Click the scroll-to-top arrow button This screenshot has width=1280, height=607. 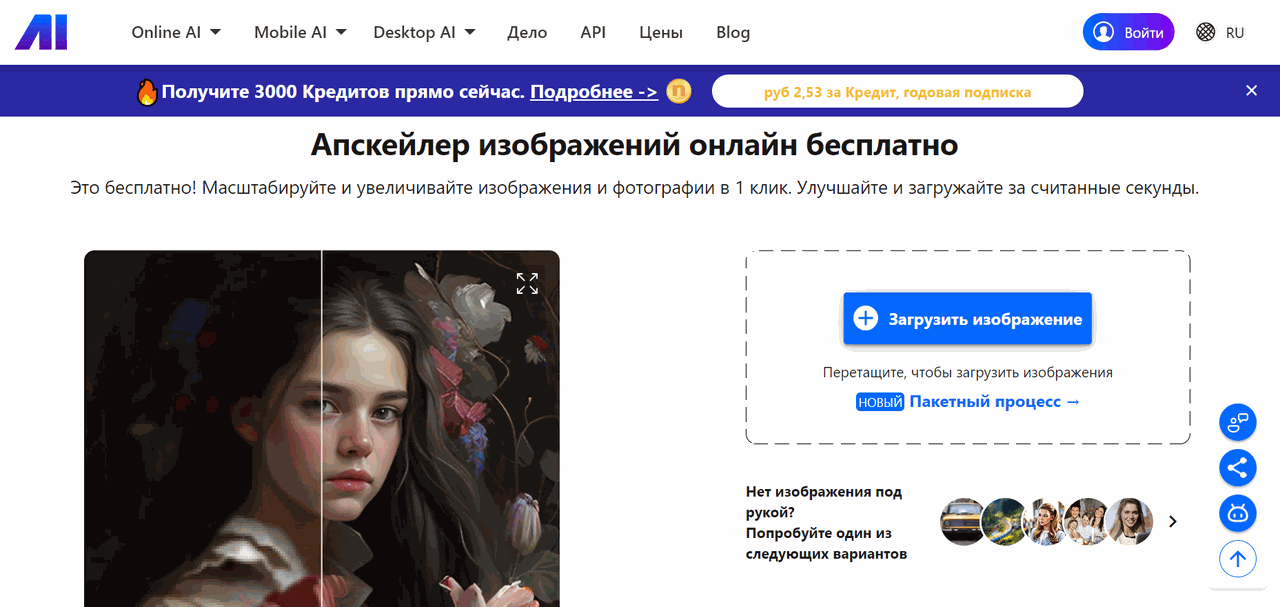click(x=1238, y=559)
